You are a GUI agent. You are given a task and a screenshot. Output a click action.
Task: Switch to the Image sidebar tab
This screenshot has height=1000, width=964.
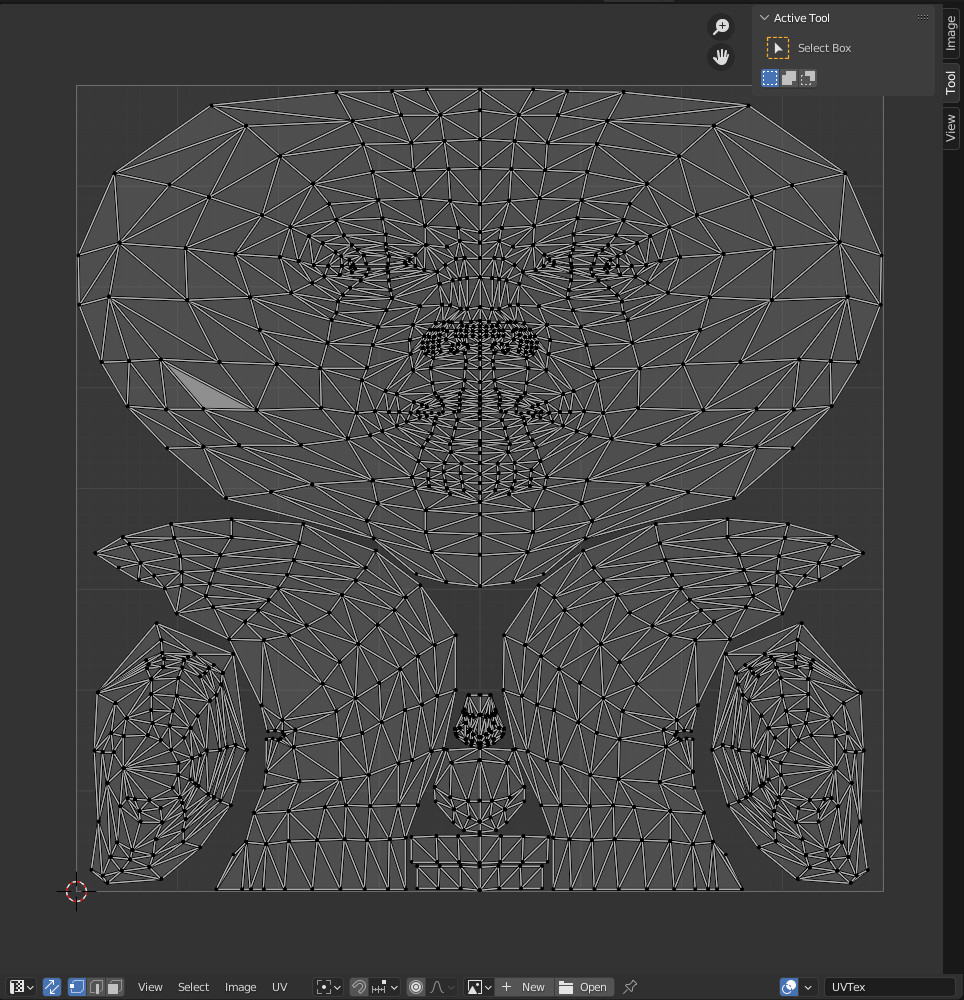(x=951, y=33)
